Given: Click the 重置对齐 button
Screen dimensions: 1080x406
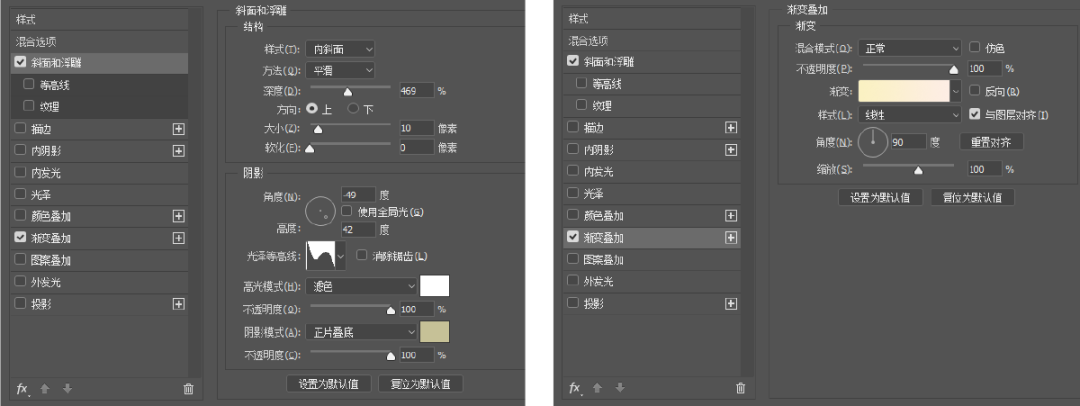Looking at the screenshot, I should [x=991, y=142].
